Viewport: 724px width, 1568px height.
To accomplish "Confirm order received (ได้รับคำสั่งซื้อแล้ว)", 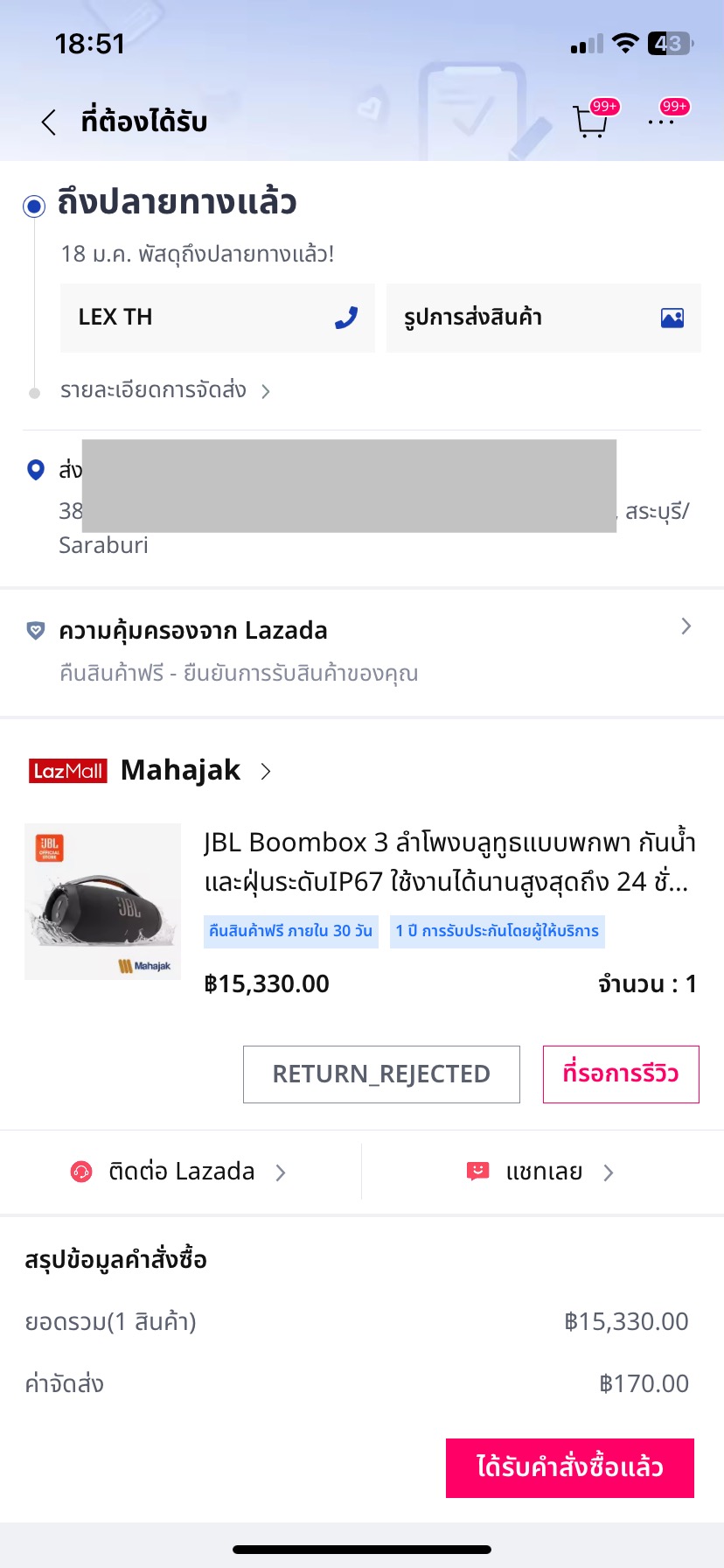I will pos(570,1467).
